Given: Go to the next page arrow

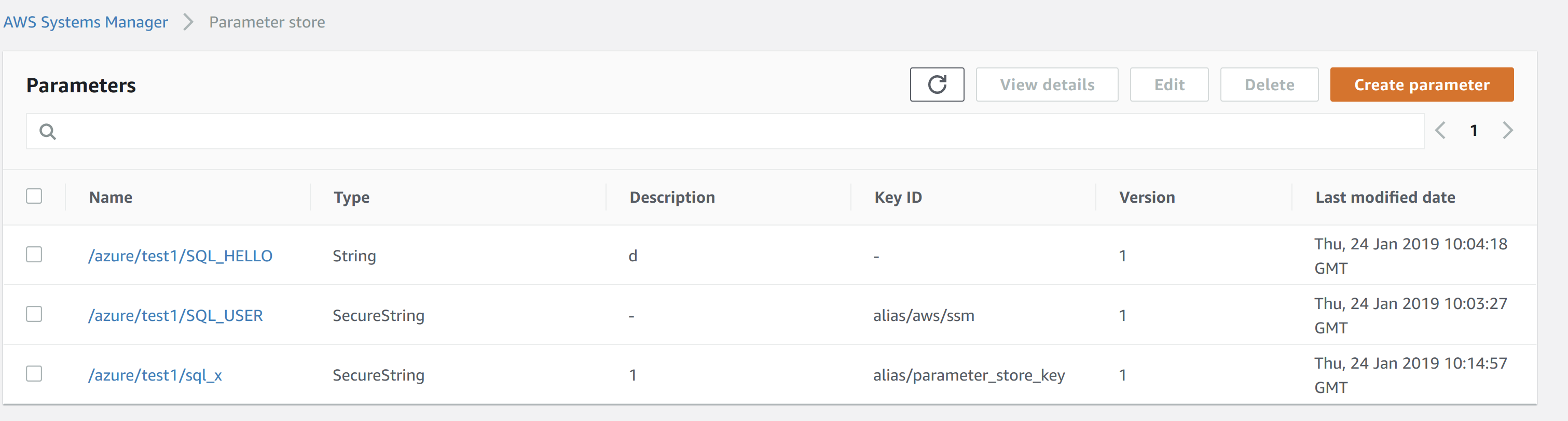Looking at the screenshot, I should tap(1508, 130).
